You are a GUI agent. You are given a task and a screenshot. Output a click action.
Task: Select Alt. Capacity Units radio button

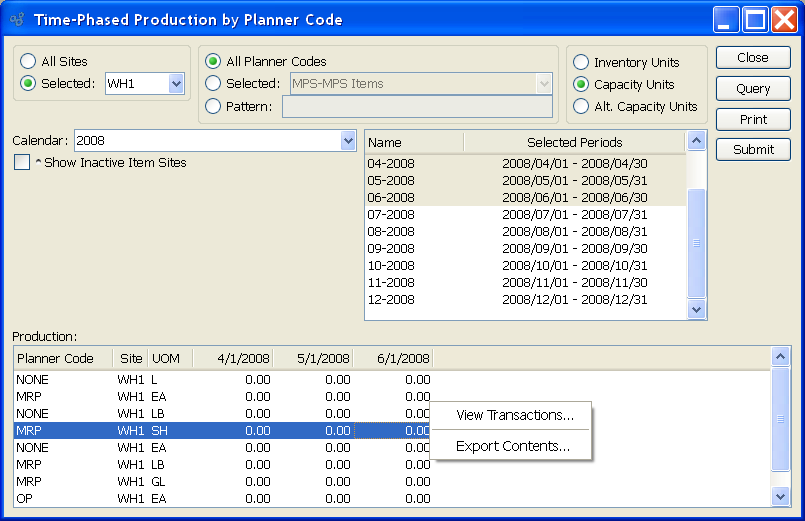581,106
